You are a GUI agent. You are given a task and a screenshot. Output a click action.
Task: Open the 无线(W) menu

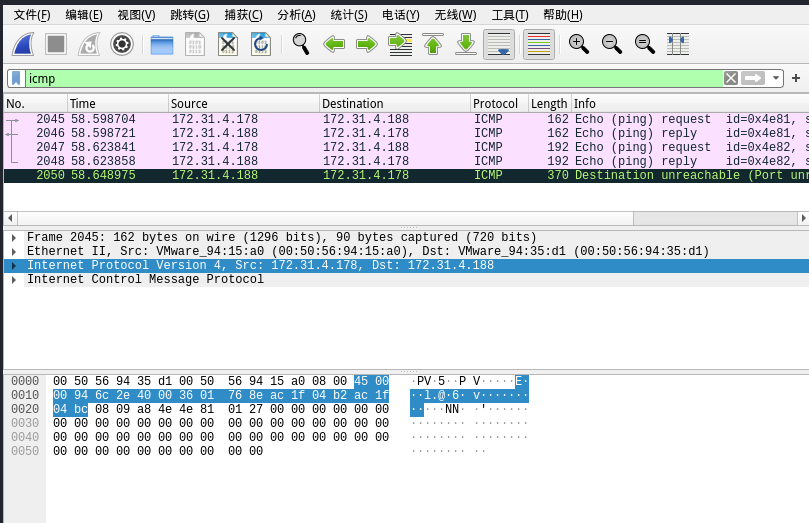click(455, 15)
